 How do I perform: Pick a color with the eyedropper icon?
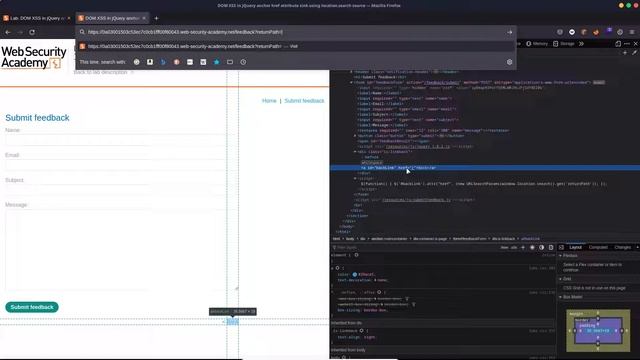point(634,53)
